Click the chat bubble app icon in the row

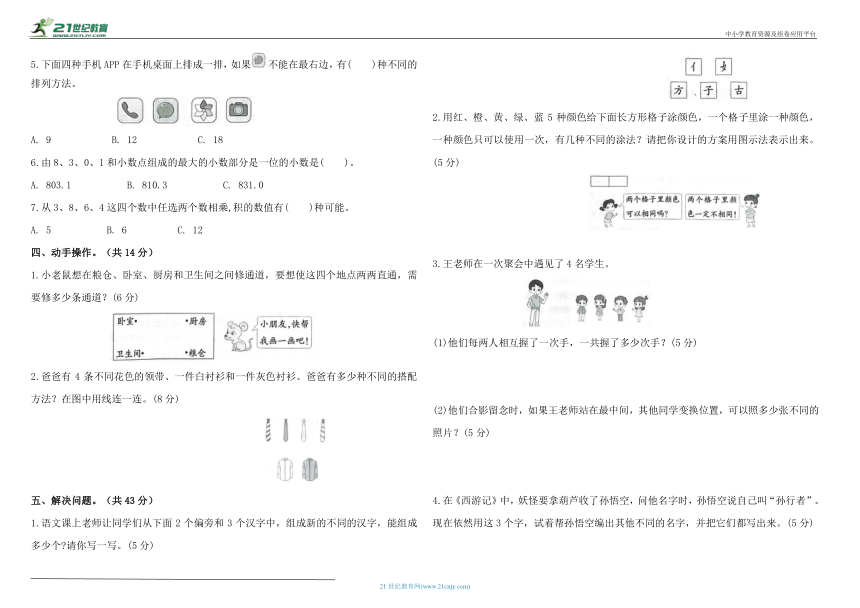coord(166,110)
